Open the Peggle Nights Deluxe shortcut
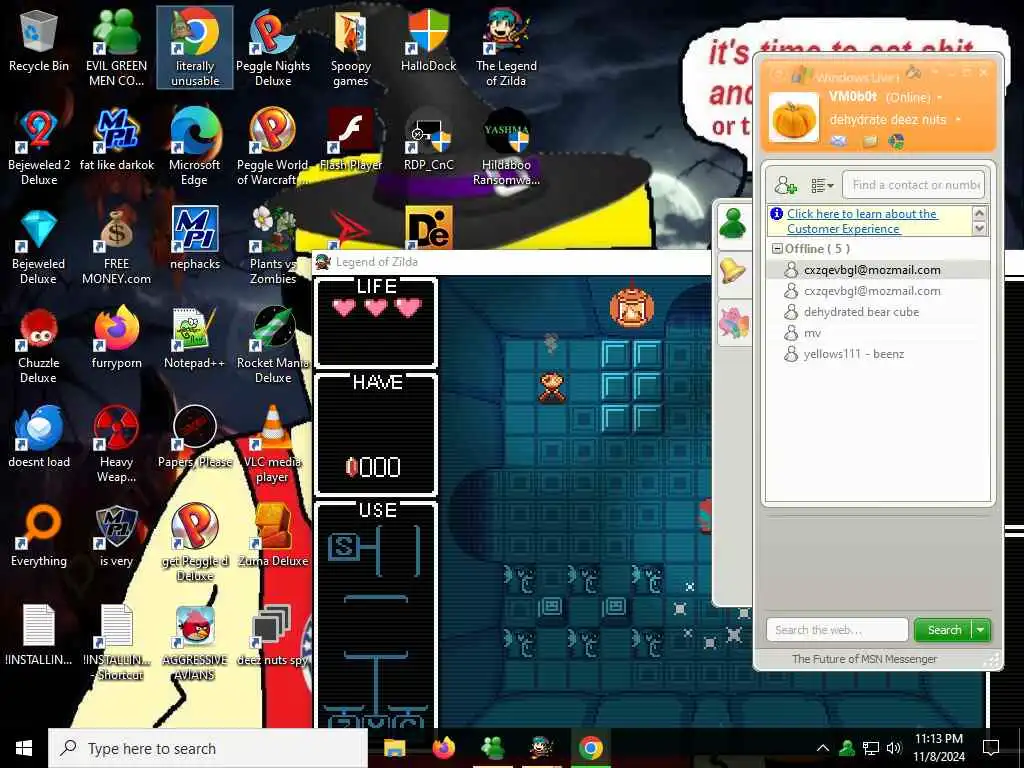 coord(273,47)
